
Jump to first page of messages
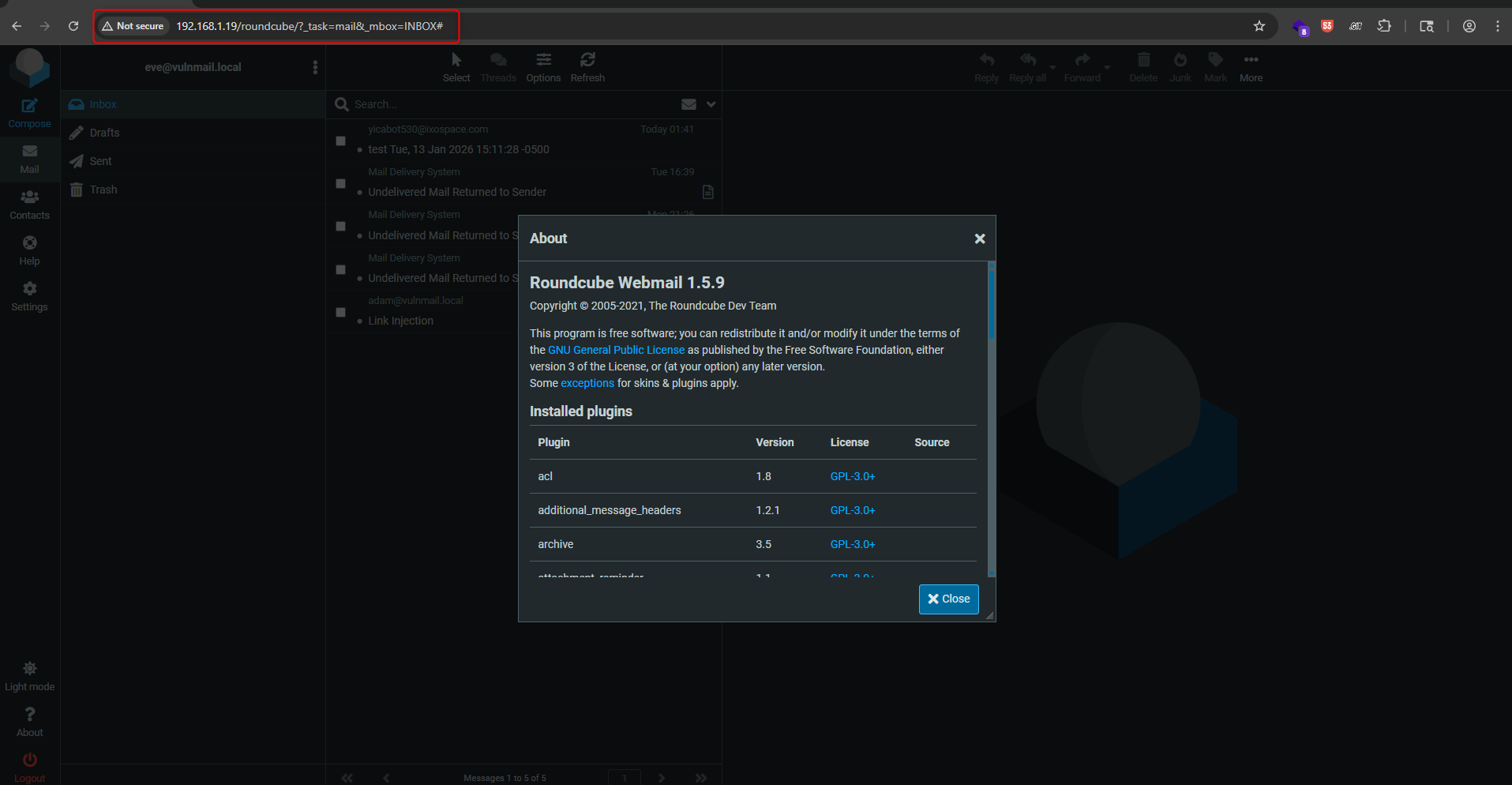tap(347, 778)
